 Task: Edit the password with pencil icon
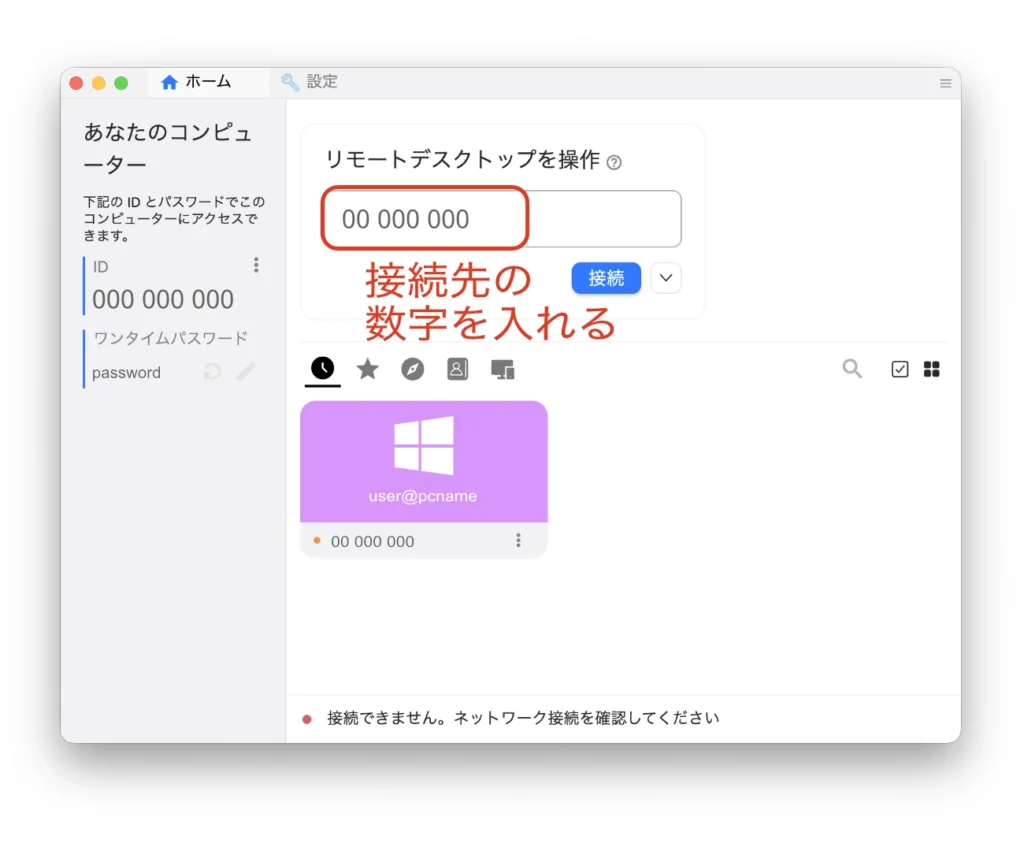(x=246, y=372)
